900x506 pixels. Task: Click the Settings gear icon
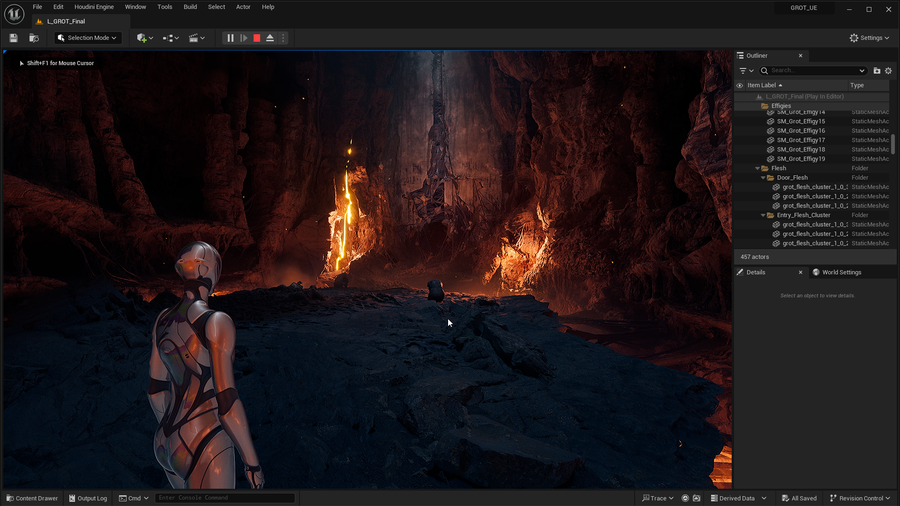[854, 38]
